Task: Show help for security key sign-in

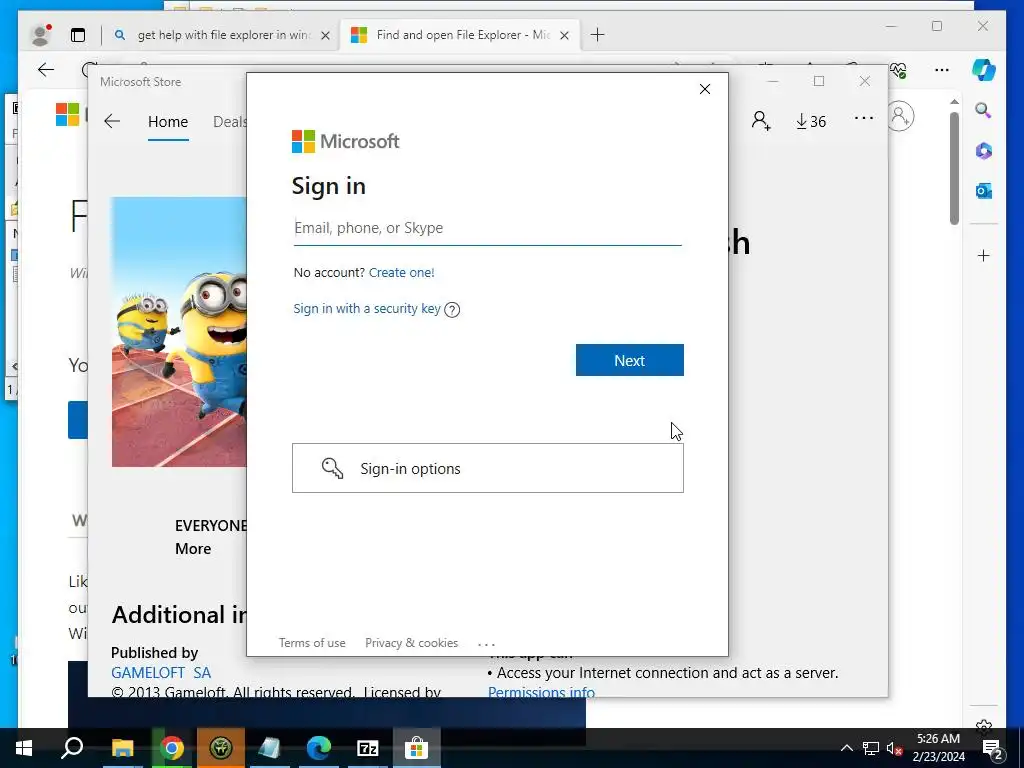Action: (x=452, y=310)
